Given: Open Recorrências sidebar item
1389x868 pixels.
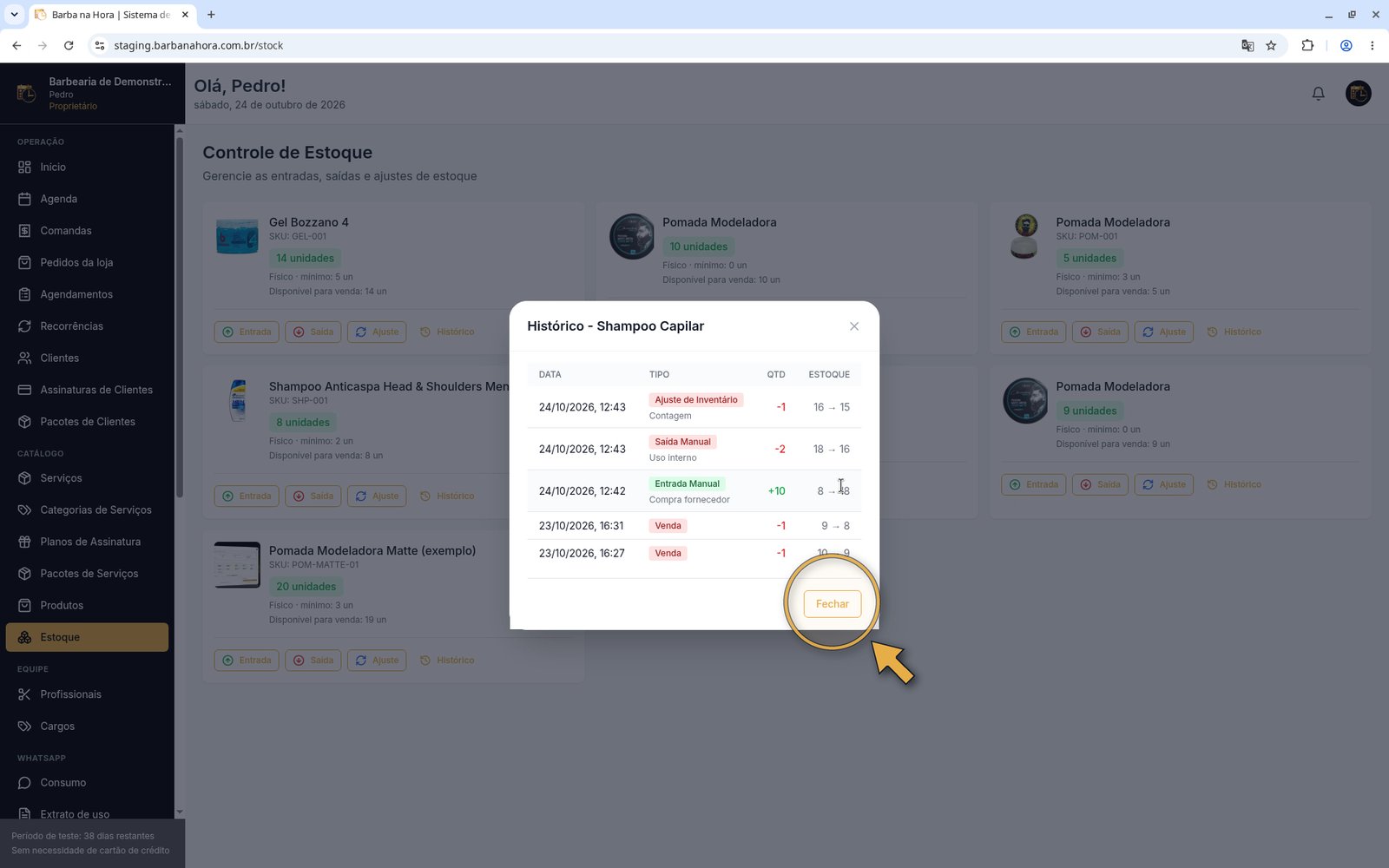Looking at the screenshot, I should click(87, 326).
